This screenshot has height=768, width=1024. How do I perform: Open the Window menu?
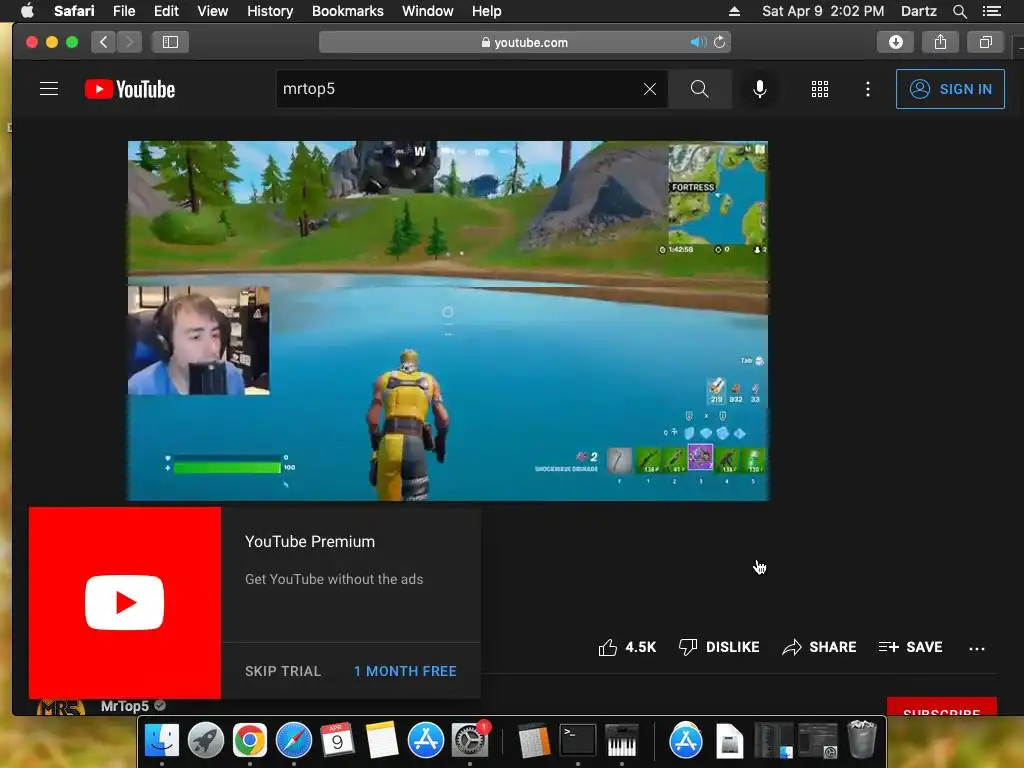click(x=427, y=11)
